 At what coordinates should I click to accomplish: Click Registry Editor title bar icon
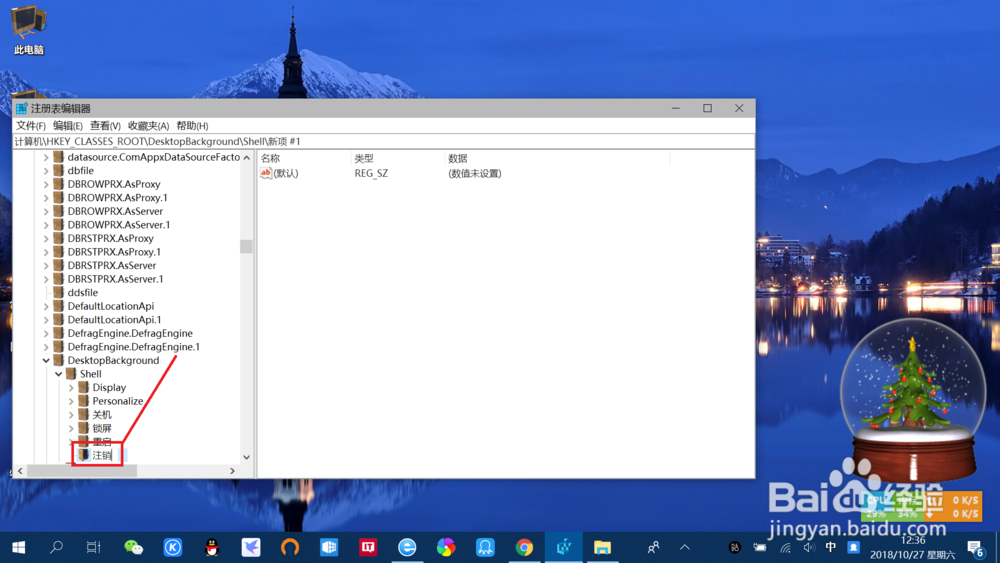click(22, 108)
